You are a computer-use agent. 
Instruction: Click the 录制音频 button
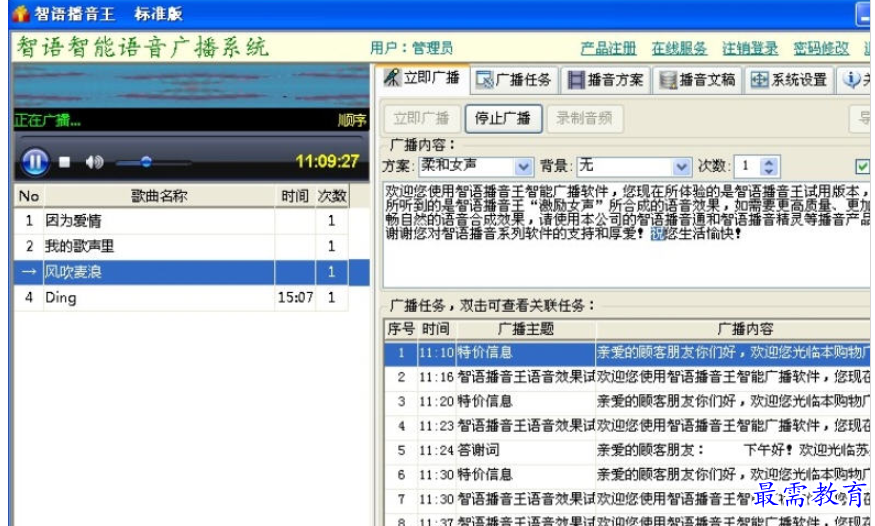point(584,118)
